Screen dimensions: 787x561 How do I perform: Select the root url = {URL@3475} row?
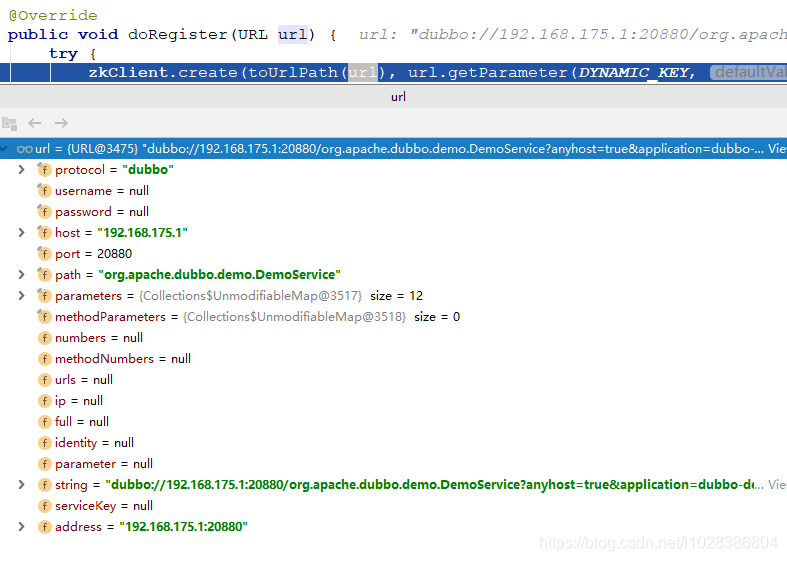pos(394,149)
